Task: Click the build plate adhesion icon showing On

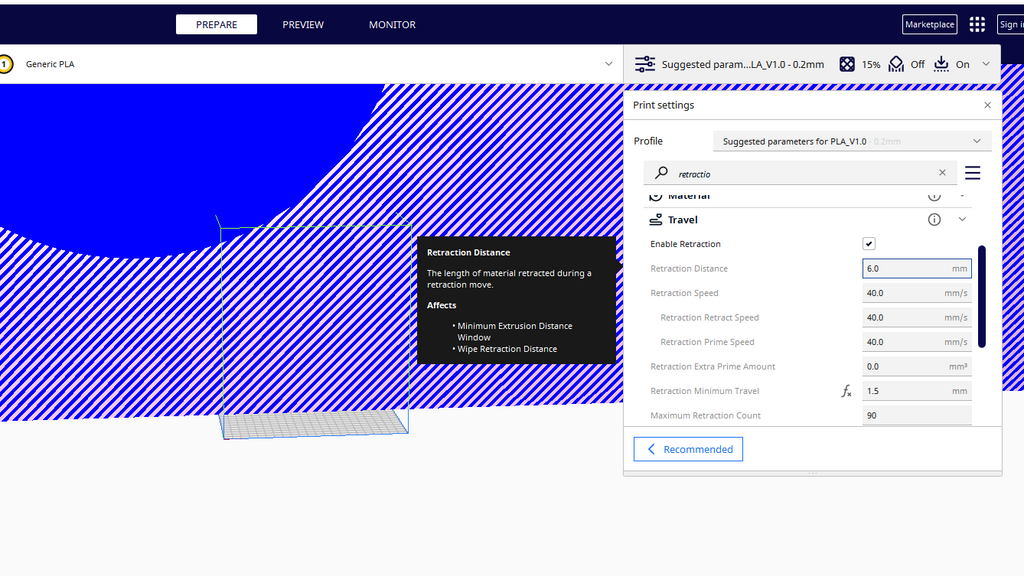Action: point(941,64)
